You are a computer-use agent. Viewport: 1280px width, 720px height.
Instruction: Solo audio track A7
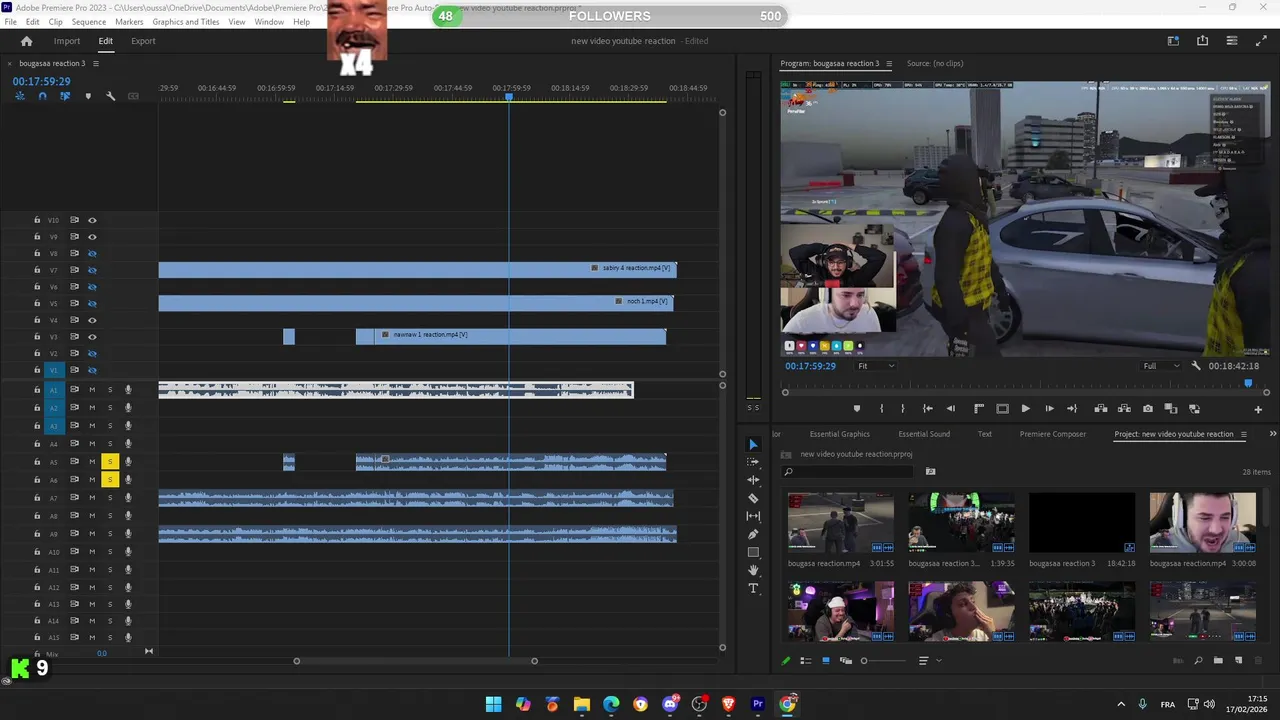[110, 498]
